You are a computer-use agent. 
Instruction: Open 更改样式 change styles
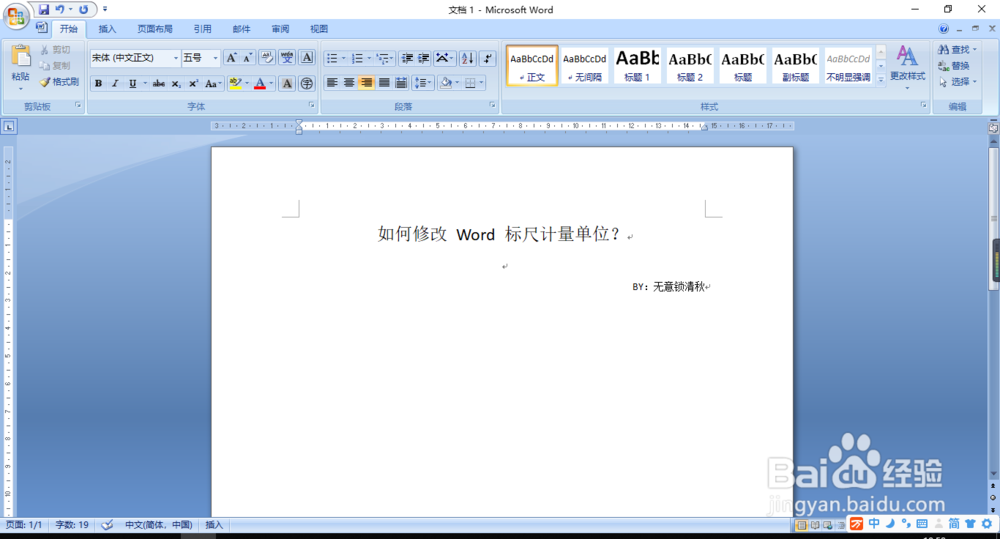point(908,66)
